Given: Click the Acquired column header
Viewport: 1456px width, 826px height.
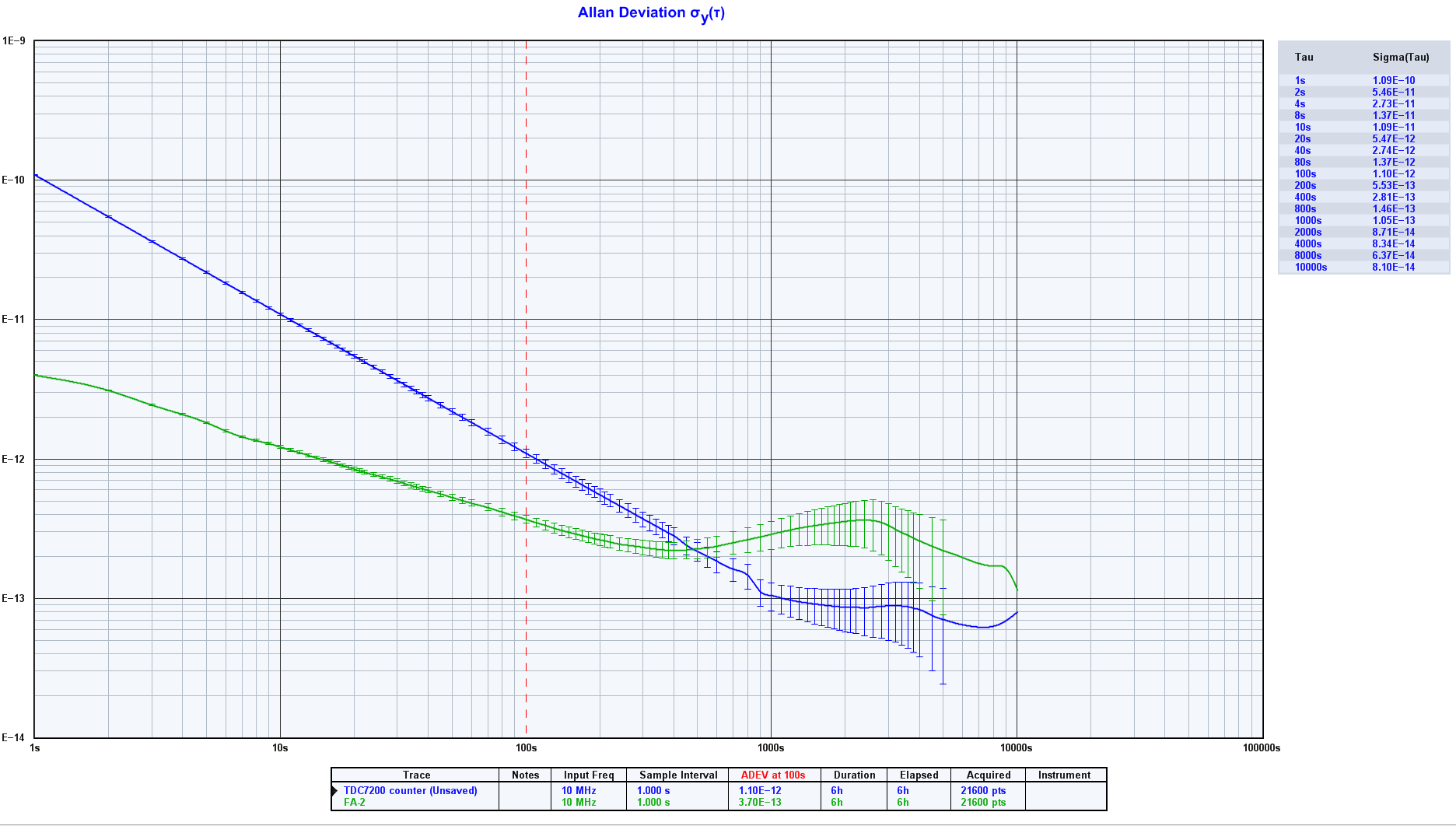Looking at the screenshot, I should (989, 775).
